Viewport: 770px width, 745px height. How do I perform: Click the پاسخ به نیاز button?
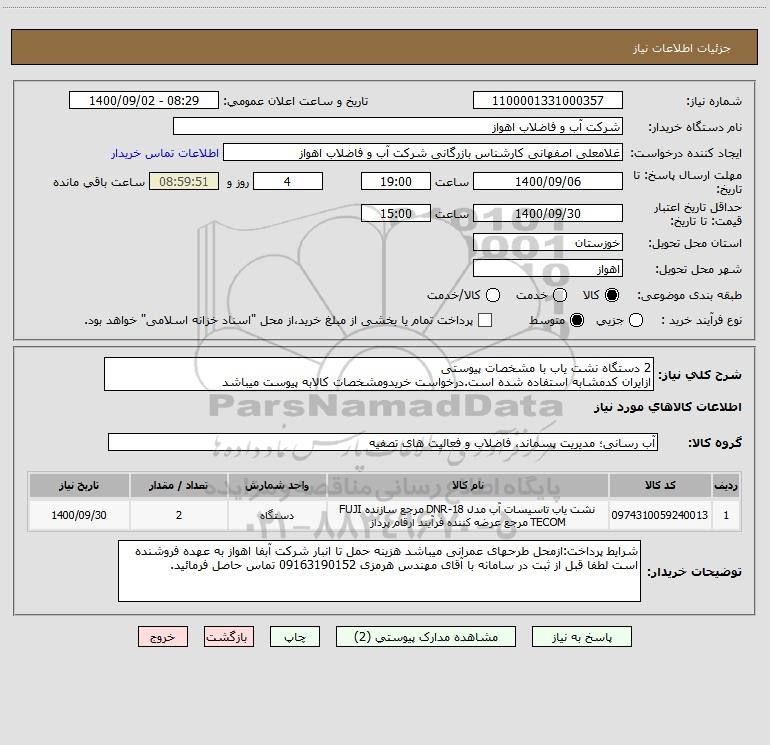tap(581, 636)
